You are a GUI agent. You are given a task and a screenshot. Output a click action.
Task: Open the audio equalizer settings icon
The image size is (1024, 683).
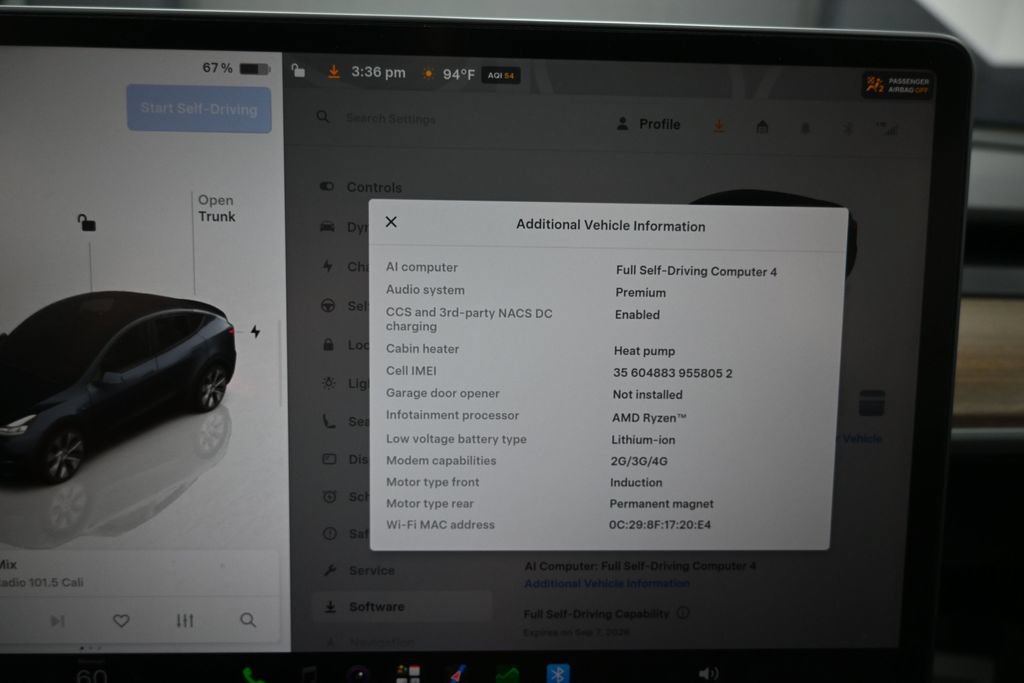tap(185, 620)
